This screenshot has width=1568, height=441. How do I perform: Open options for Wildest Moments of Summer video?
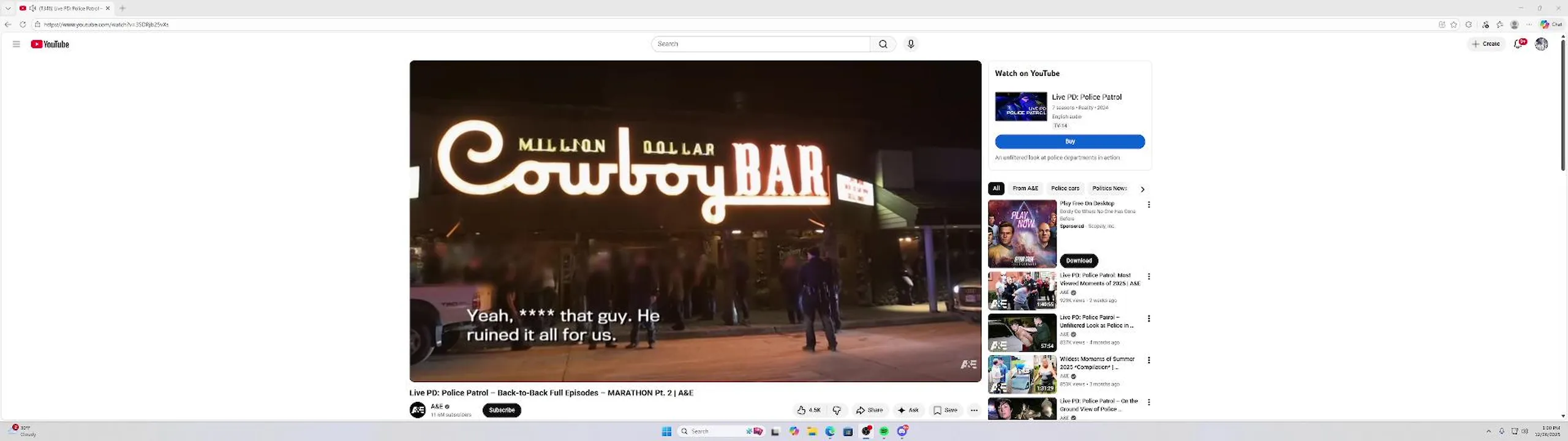1149,360
